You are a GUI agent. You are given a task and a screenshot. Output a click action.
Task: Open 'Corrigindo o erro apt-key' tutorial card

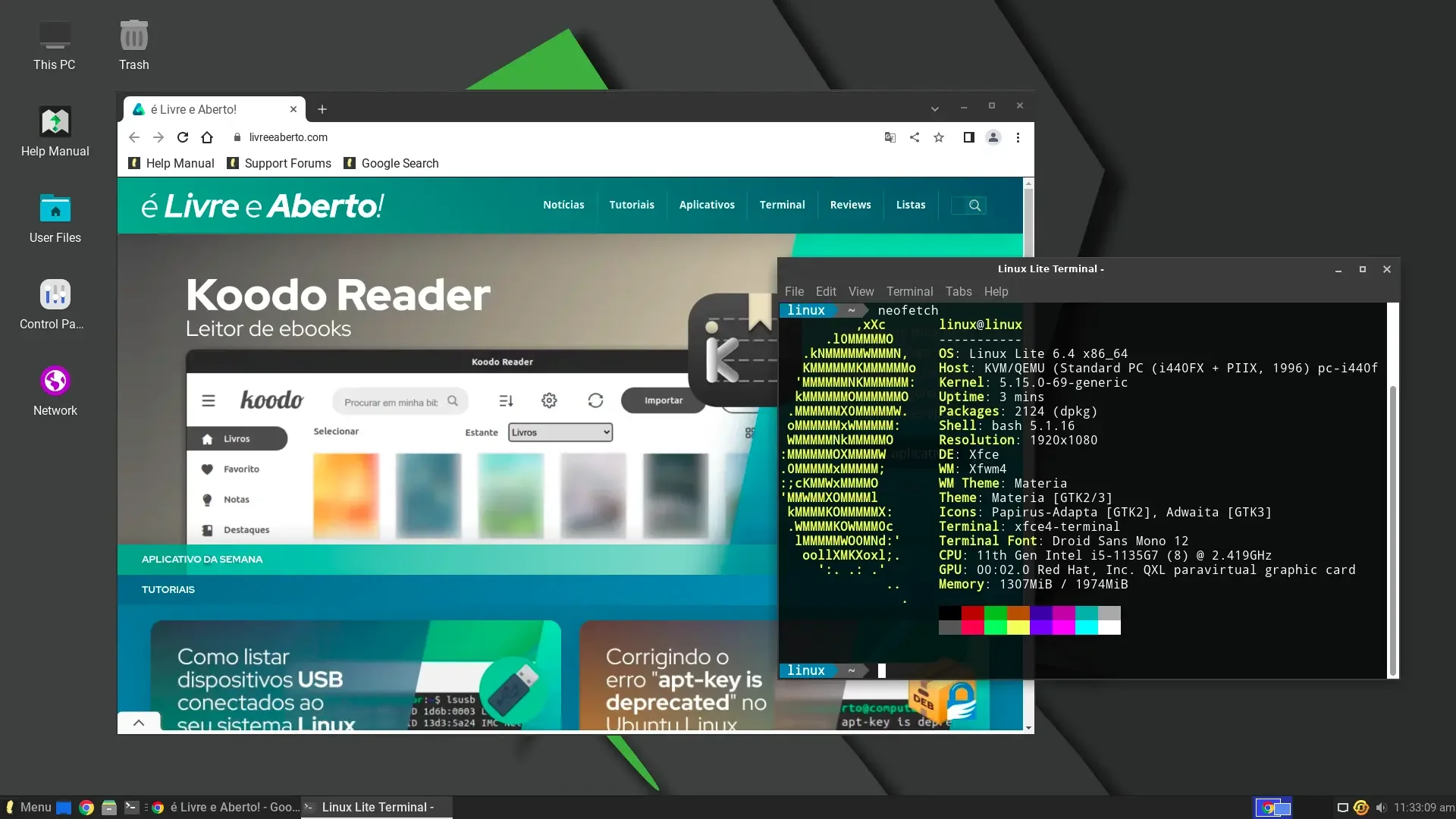(679, 675)
